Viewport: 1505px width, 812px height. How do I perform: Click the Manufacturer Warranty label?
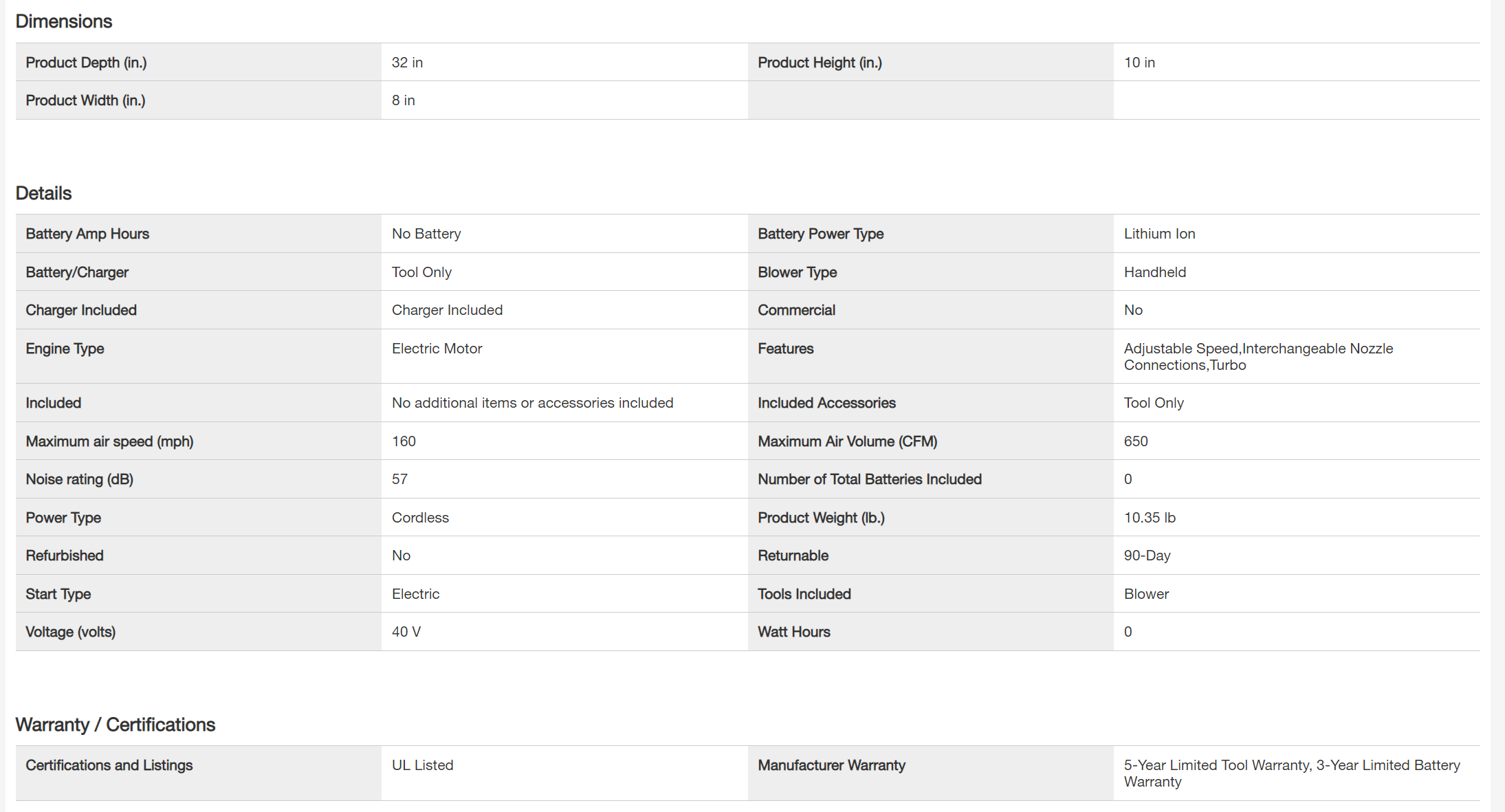(831, 765)
